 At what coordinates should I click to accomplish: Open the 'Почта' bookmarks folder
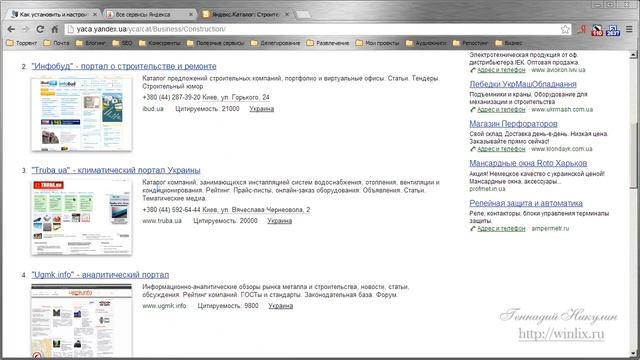coord(56,43)
